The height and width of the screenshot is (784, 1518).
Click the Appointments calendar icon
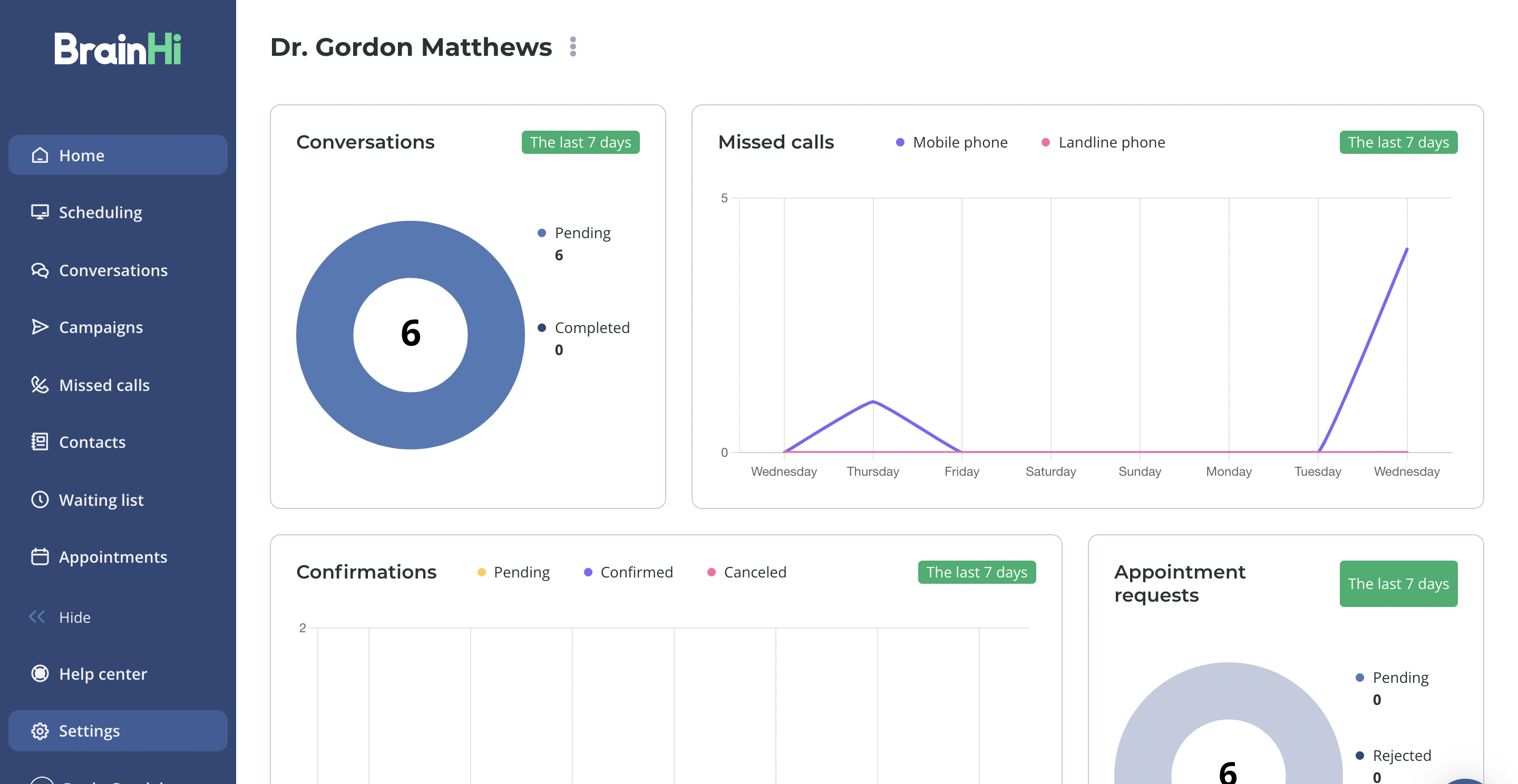[x=40, y=556]
